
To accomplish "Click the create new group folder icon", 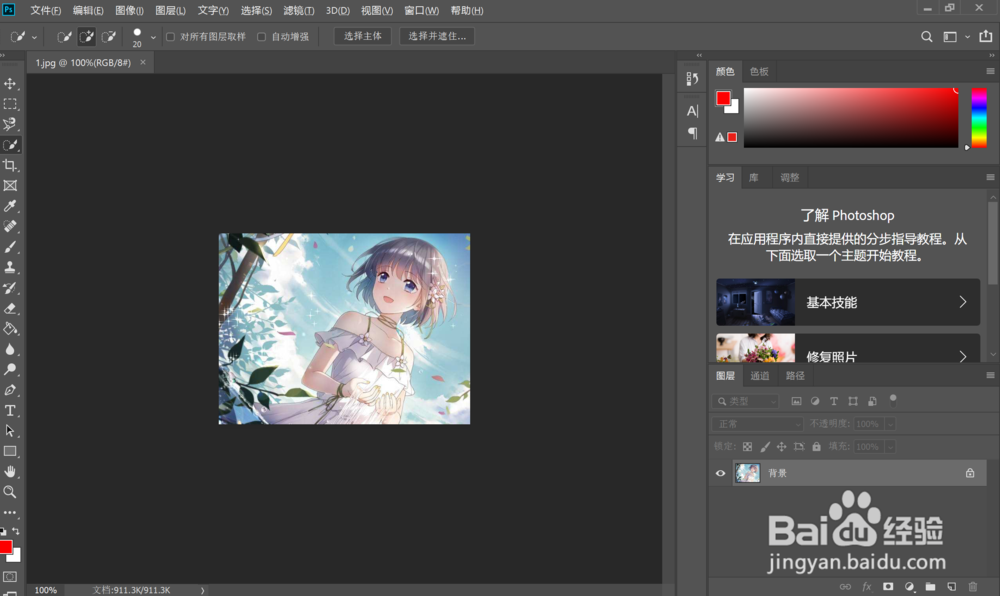I will click(x=930, y=586).
